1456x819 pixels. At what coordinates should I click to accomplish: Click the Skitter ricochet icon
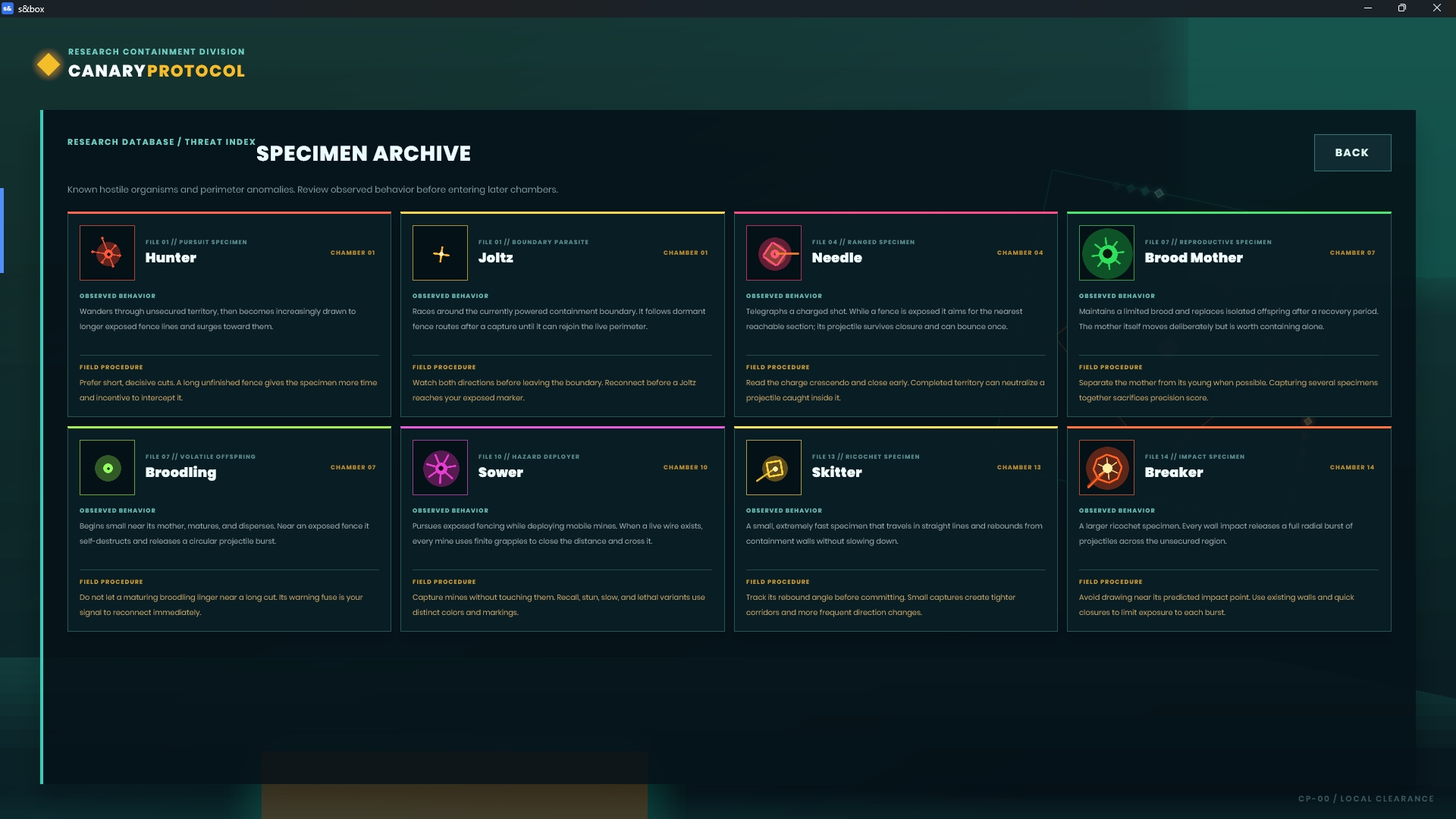(x=773, y=468)
